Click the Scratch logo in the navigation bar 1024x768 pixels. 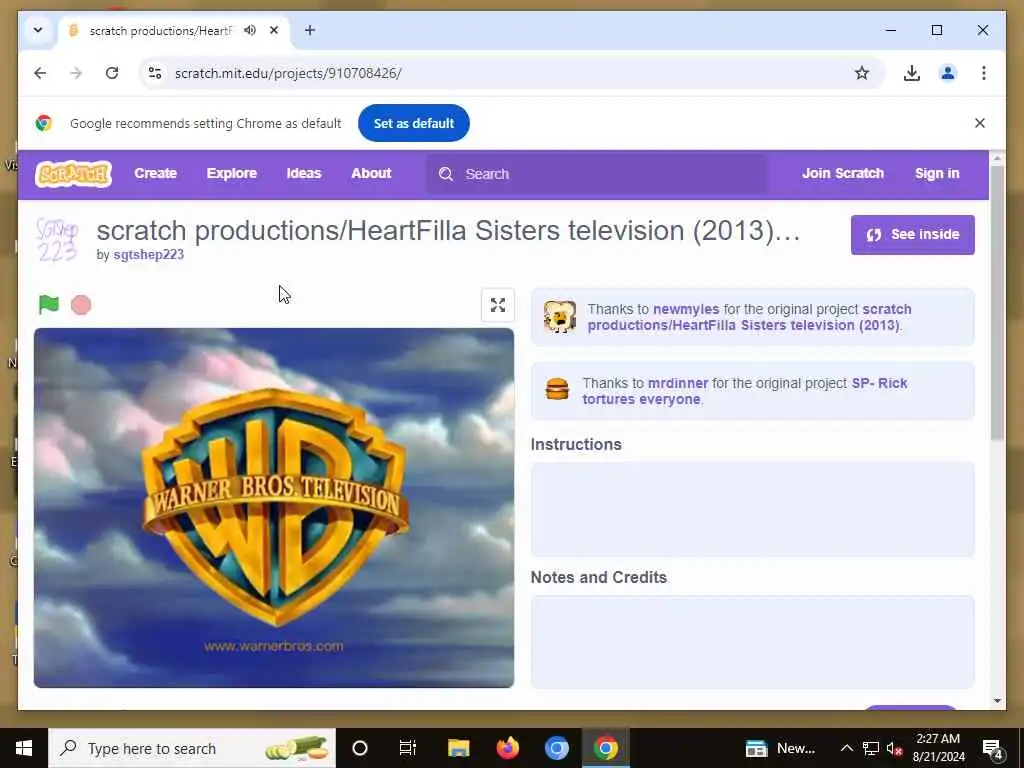[73, 174]
